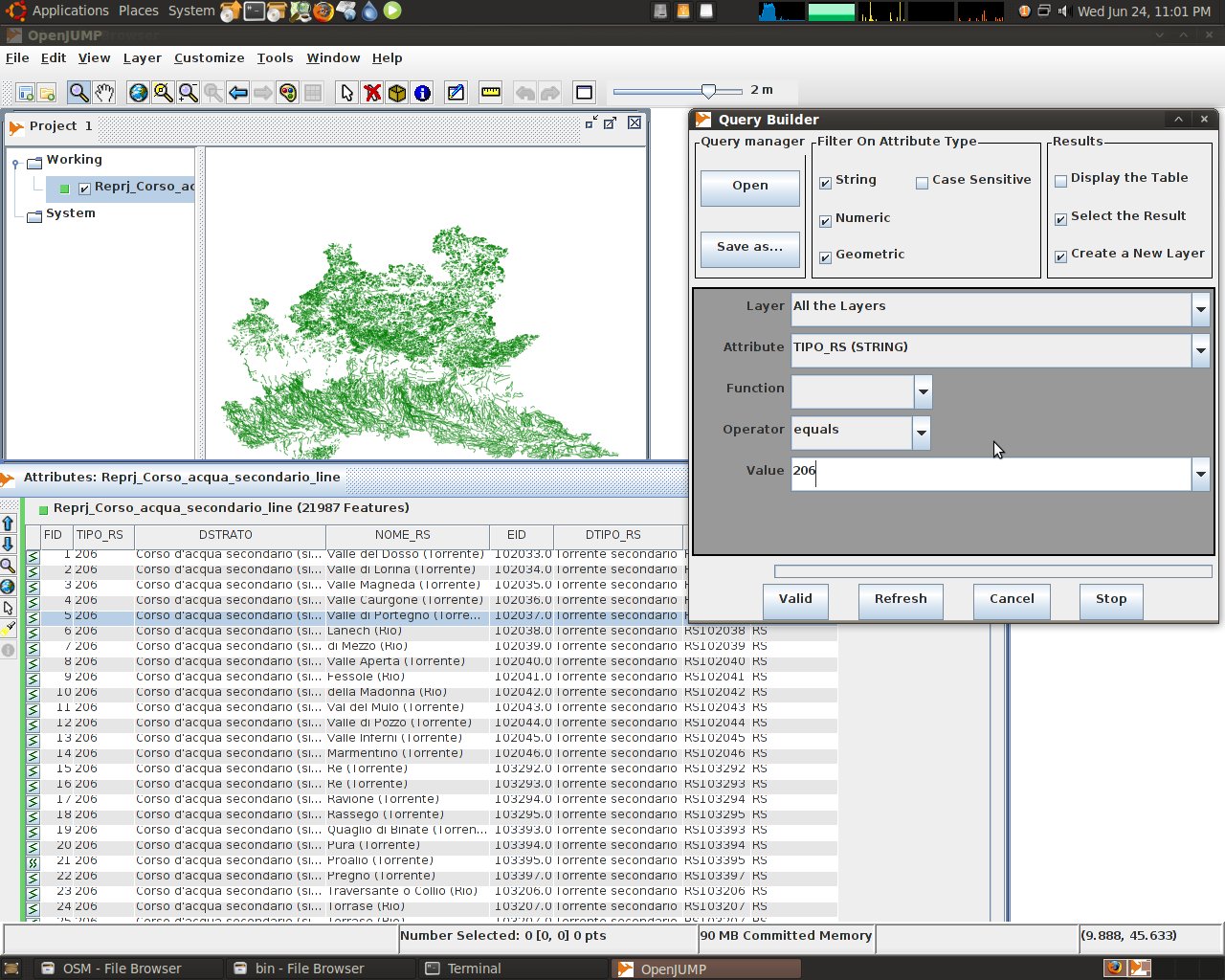Open the View menu

[x=94, y=58]
